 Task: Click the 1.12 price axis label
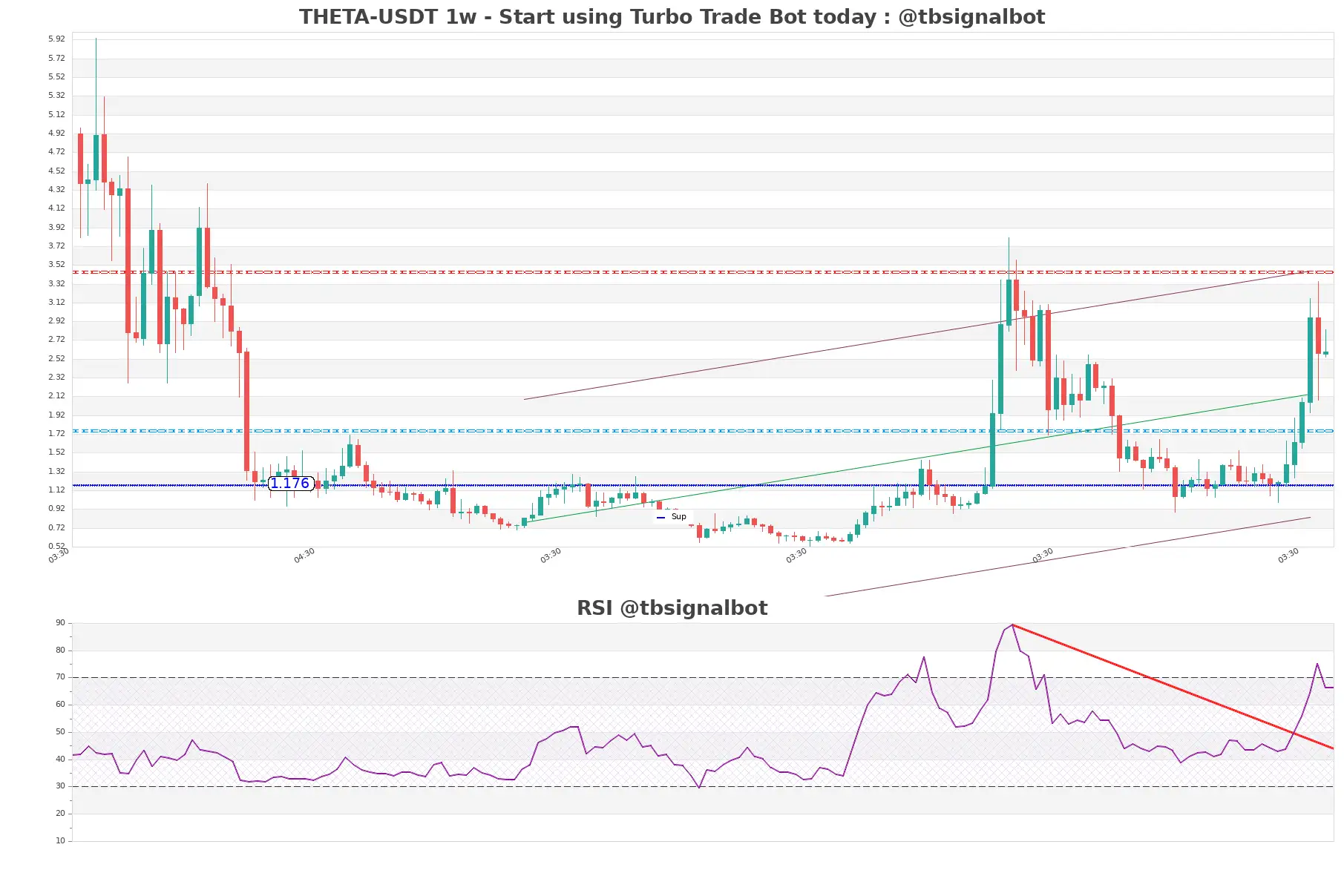pos(56,490)
